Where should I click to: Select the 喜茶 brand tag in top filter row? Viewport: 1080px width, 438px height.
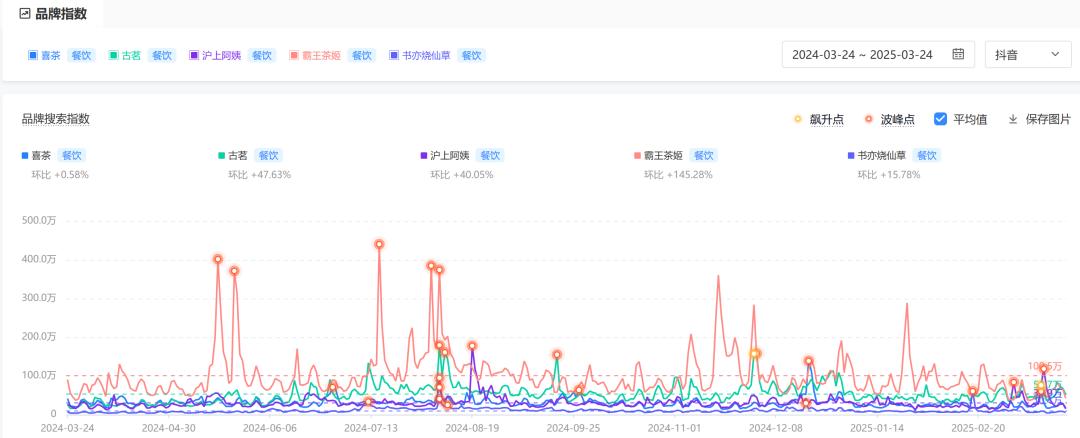coord(50,56)
